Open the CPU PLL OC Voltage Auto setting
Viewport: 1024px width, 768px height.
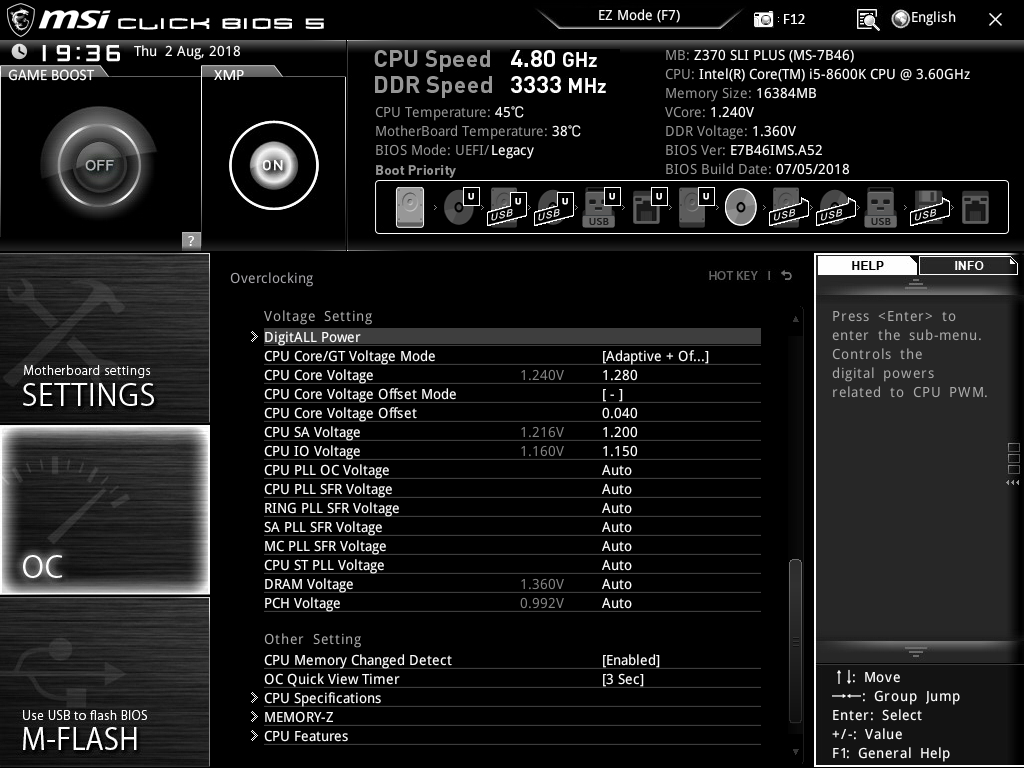616,470
